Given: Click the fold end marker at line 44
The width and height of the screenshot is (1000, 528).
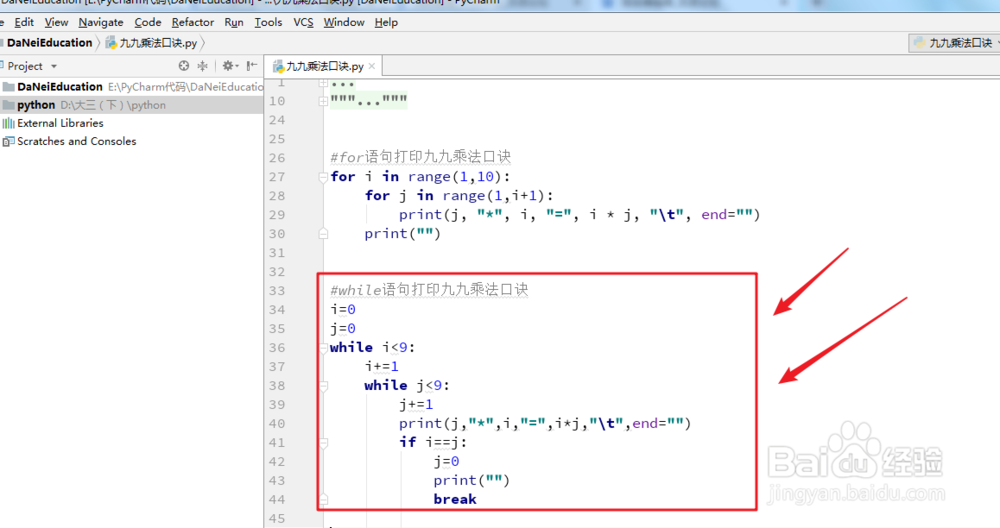Looking at the screenshot, I should pyautogui.click(x=323, y=499).
